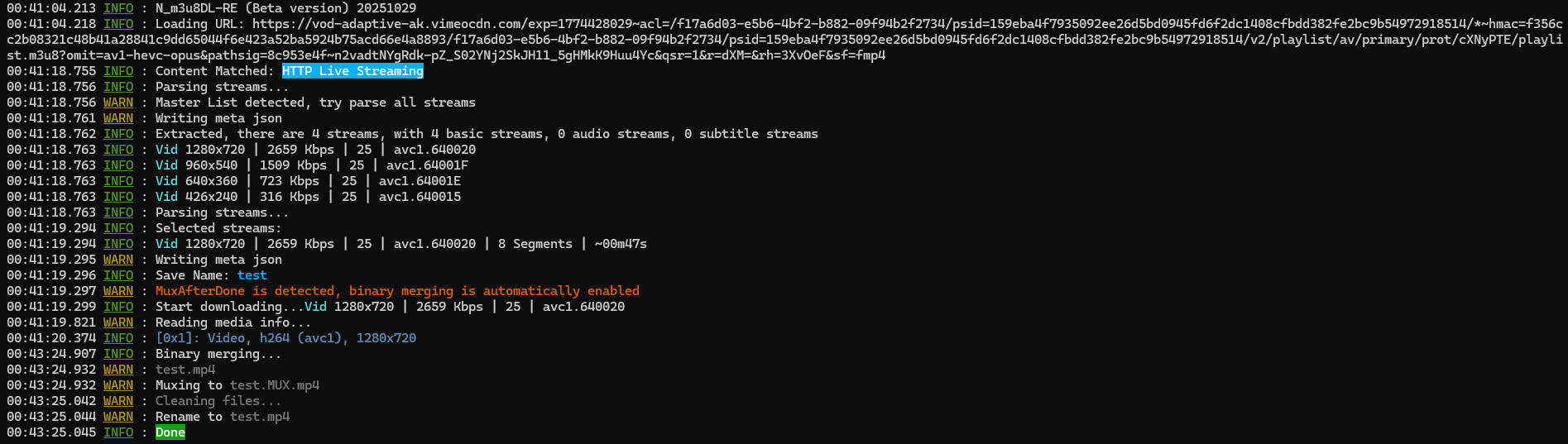The image size is (1568, 444).
Task: Click the blue save name test
Action: [252, 275]
